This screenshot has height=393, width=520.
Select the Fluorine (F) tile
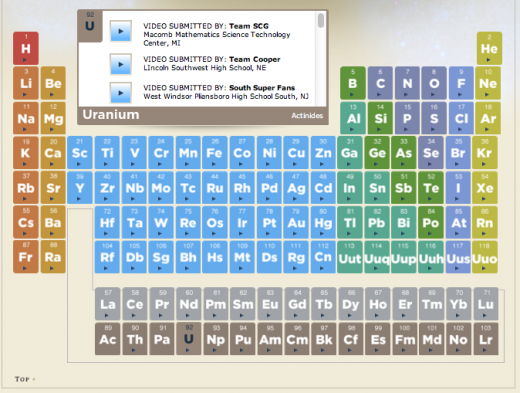[x=461, y=83]
